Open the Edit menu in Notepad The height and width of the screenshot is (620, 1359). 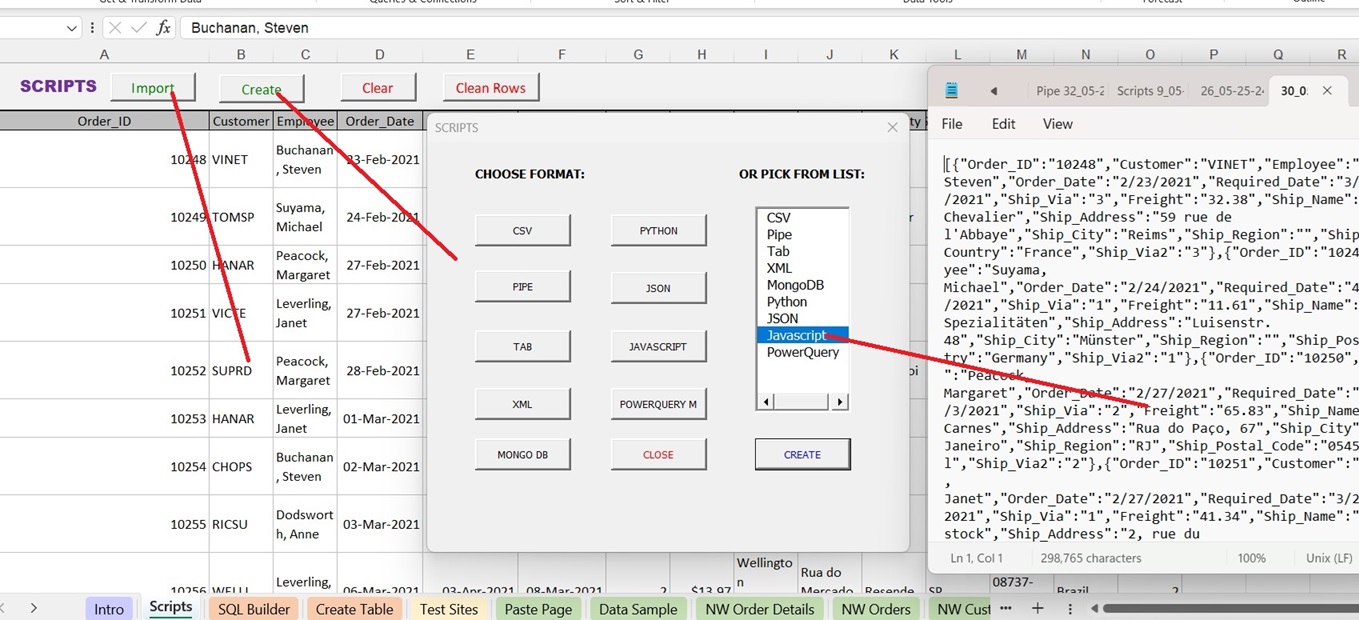click(x=1003, y=124)
